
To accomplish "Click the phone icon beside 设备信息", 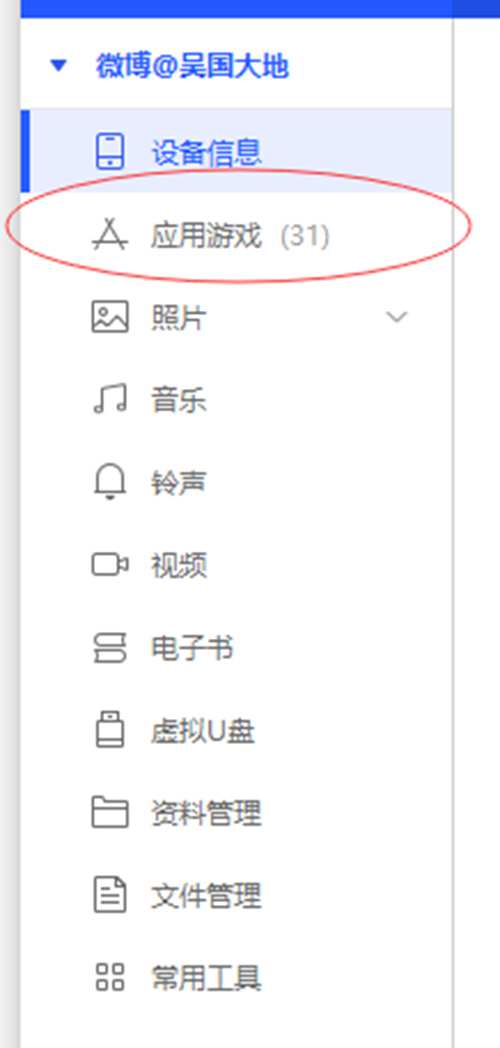I will [x=110, y=152].
